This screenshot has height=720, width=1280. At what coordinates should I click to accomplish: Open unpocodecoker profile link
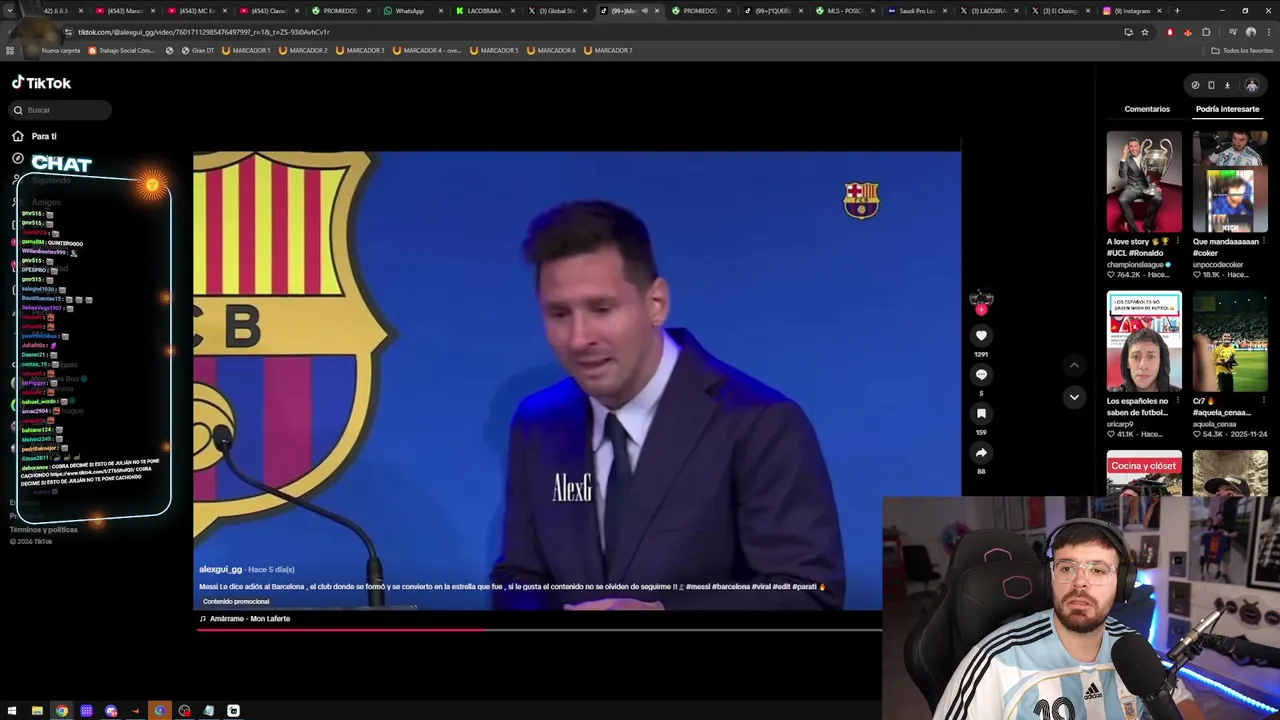[1218, 265]
